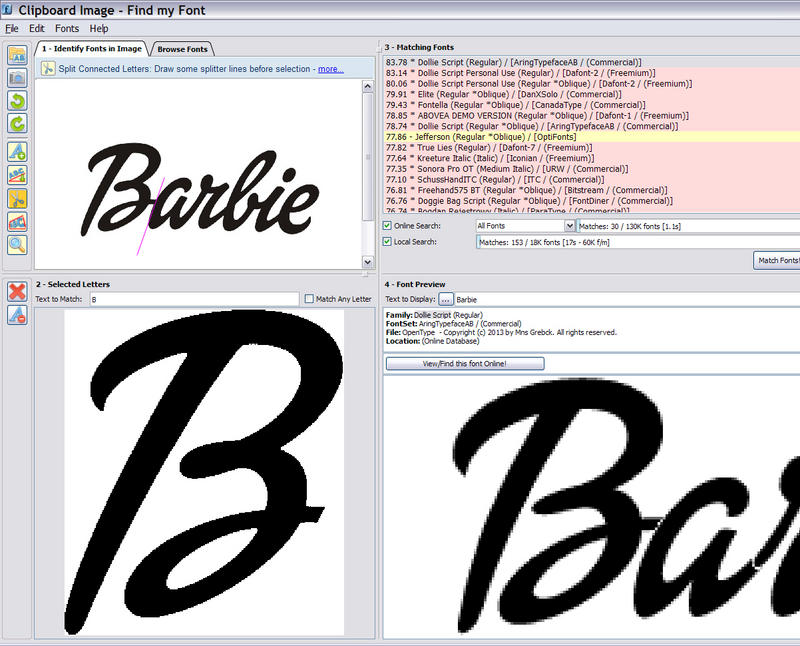Enable the Match Any Letter checkbox
The width and height of the screenshot is (800, 646).
(x=309, y=299)
